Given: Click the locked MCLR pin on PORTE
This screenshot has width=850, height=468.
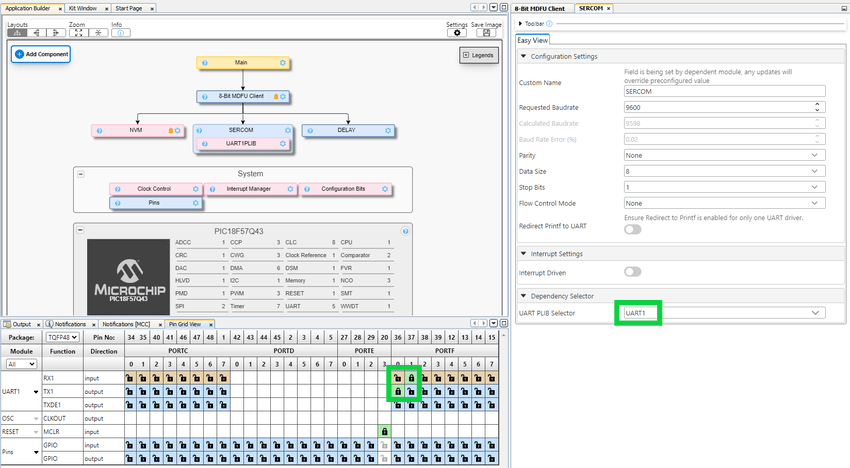Looking at the screenshot, I should pos(385,431).
